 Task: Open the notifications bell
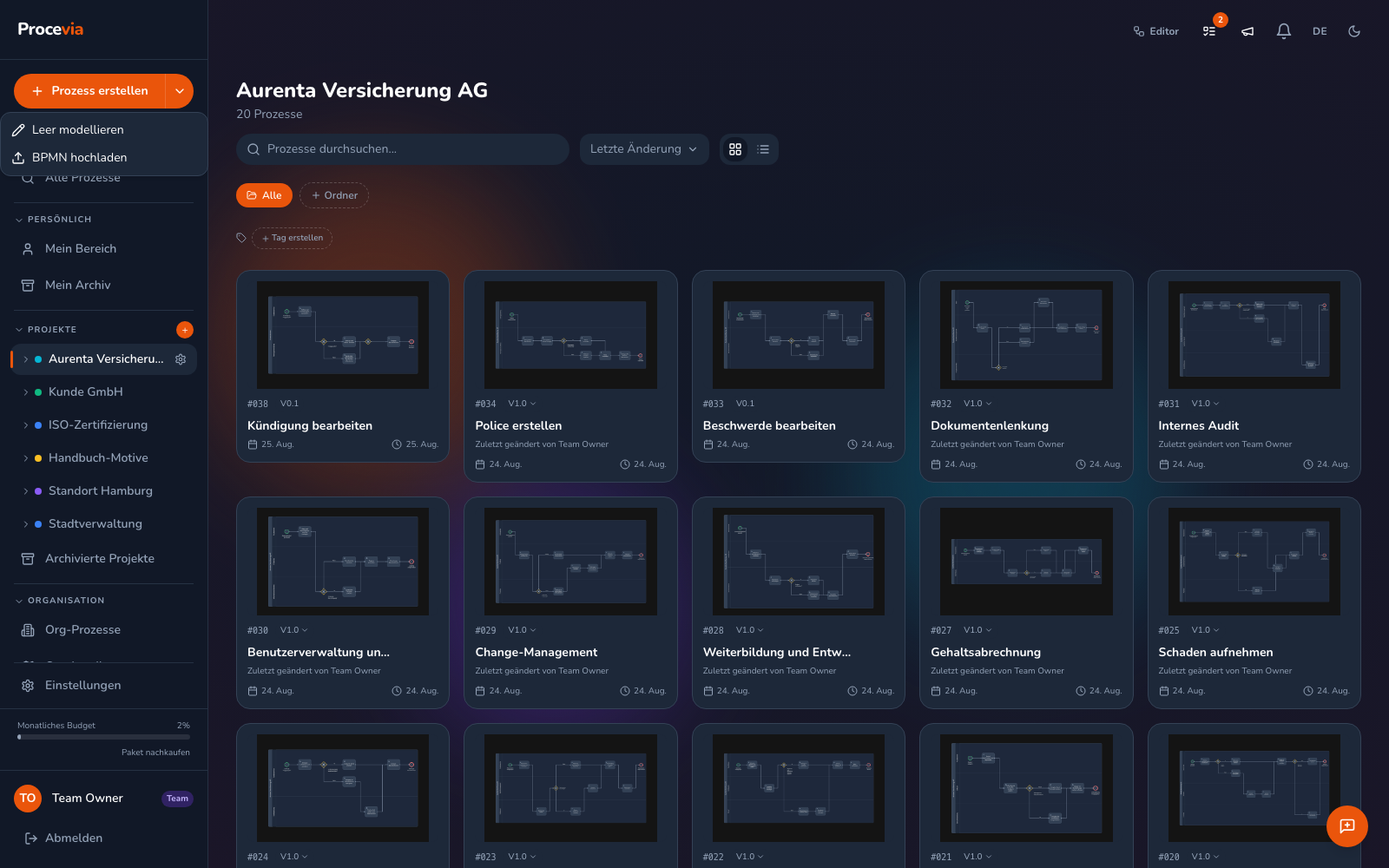1284,31
